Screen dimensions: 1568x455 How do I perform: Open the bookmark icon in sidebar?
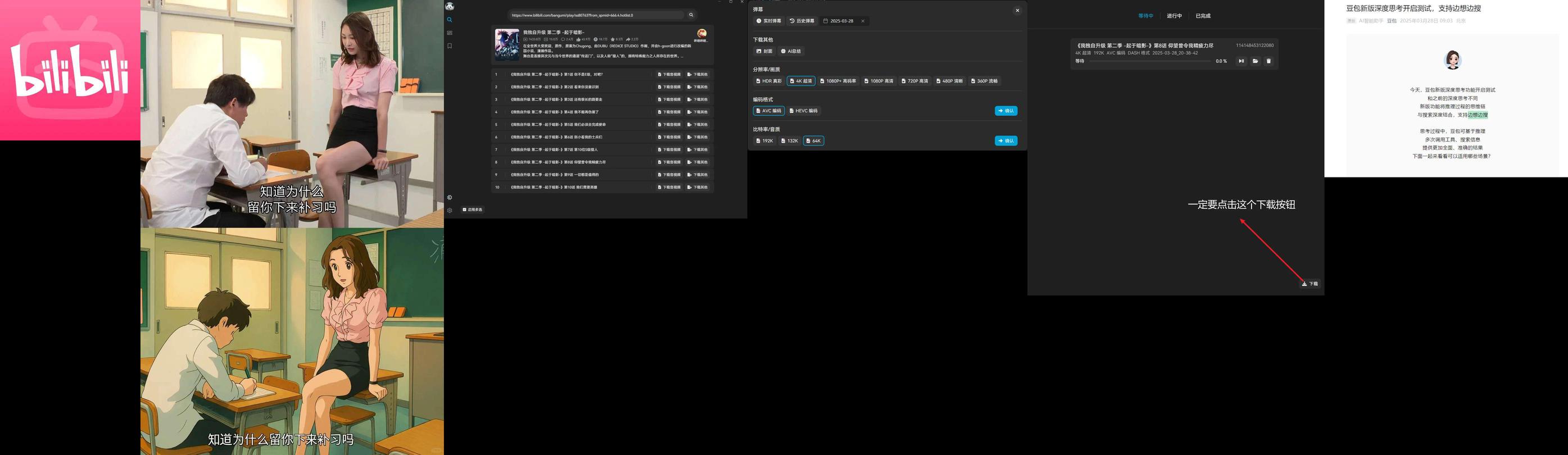[x=449, y=46]
